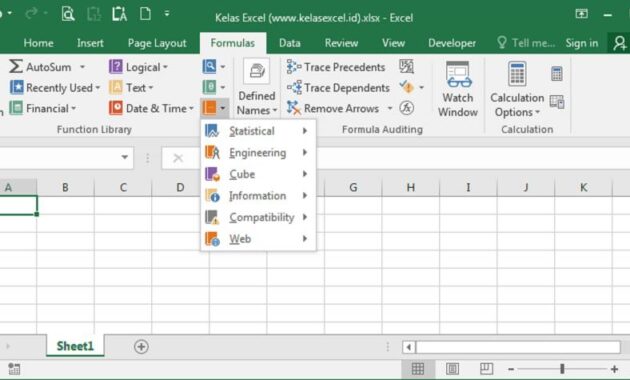Click the Spelling icon in Quick Access

(x=119, y=14)
